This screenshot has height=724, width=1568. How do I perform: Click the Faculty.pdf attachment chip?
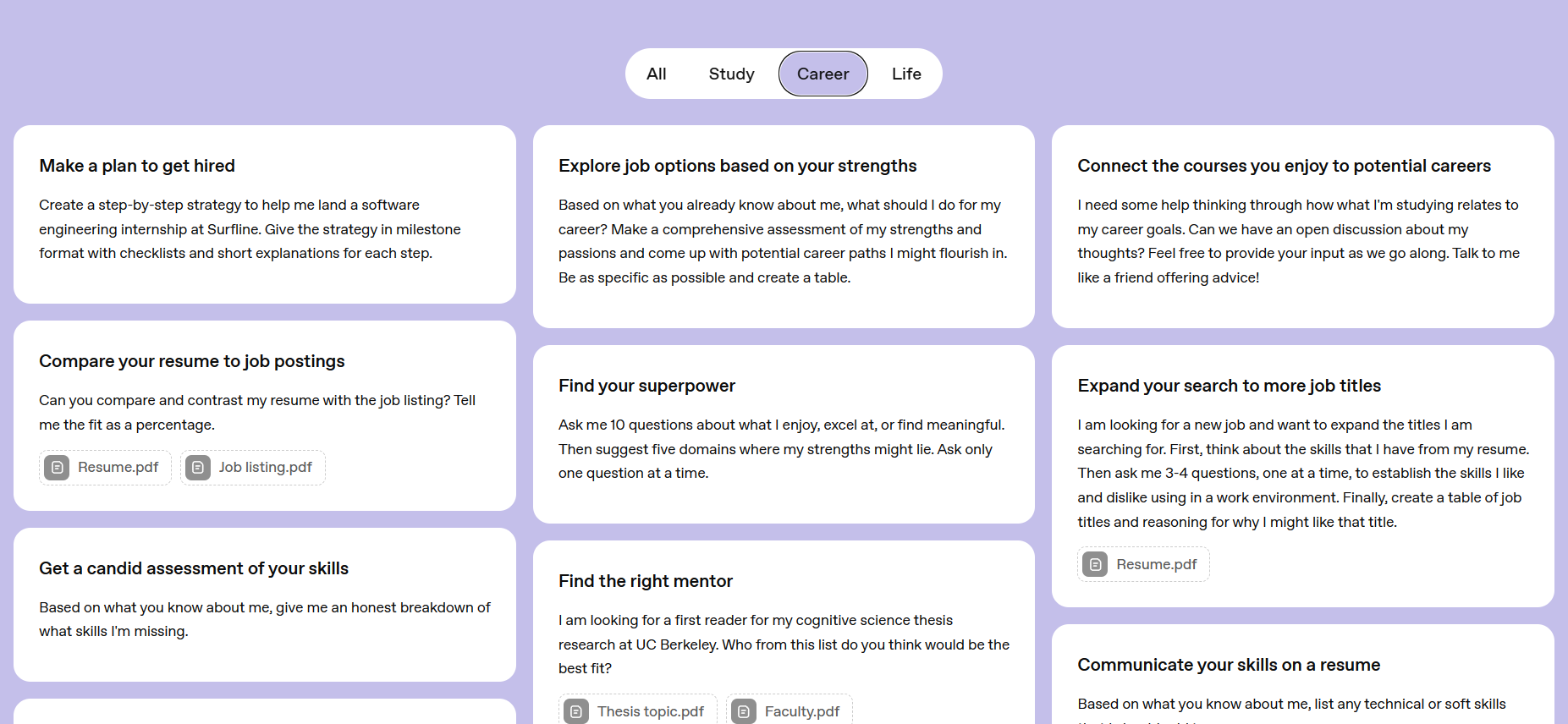pyautogui.click(x=789, y=711)
